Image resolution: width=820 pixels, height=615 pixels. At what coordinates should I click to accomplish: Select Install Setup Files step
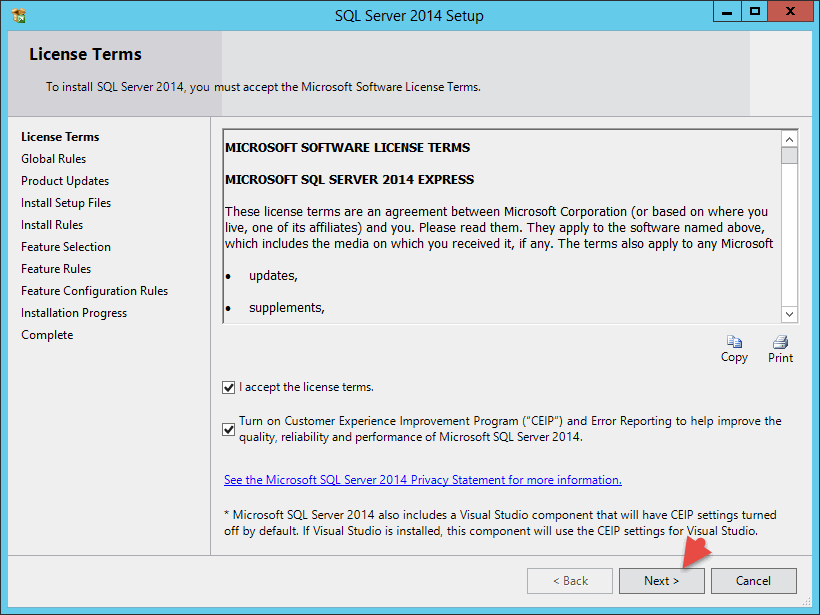click(66, 203)
